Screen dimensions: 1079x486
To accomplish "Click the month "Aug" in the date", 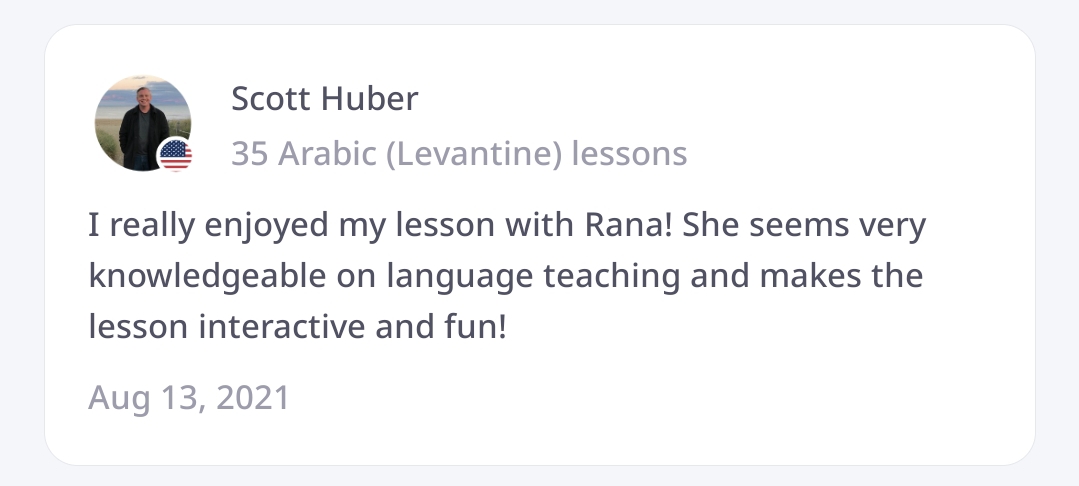I will (117, 397).
